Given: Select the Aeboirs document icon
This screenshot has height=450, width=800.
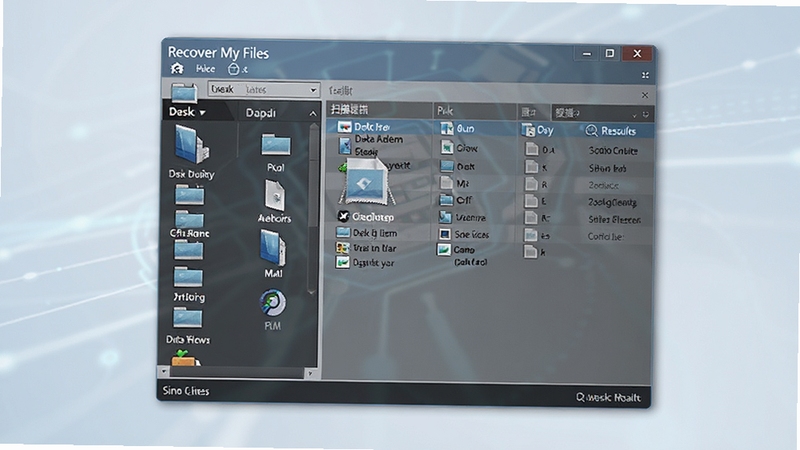Looking at the screenshot, I should click(x=274, y=195).
